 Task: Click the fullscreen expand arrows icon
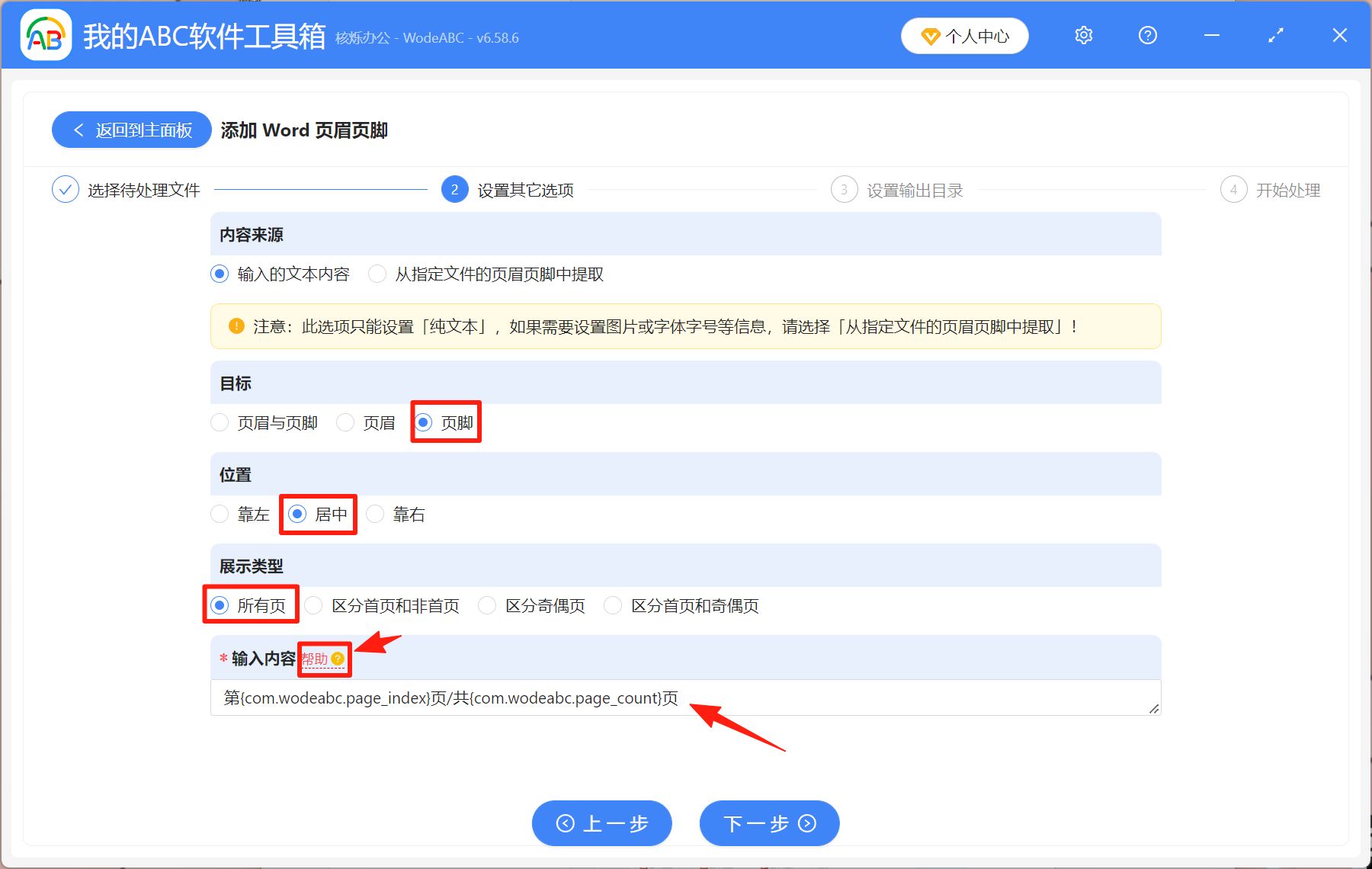point(1275,35)
